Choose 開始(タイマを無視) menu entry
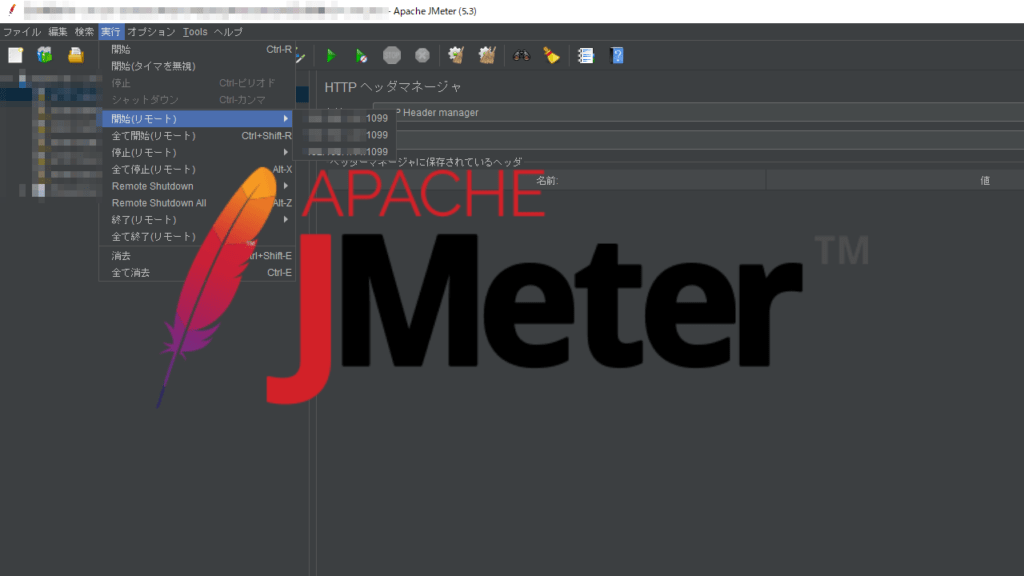This screenshot has width=1024, height=576. 197,66
